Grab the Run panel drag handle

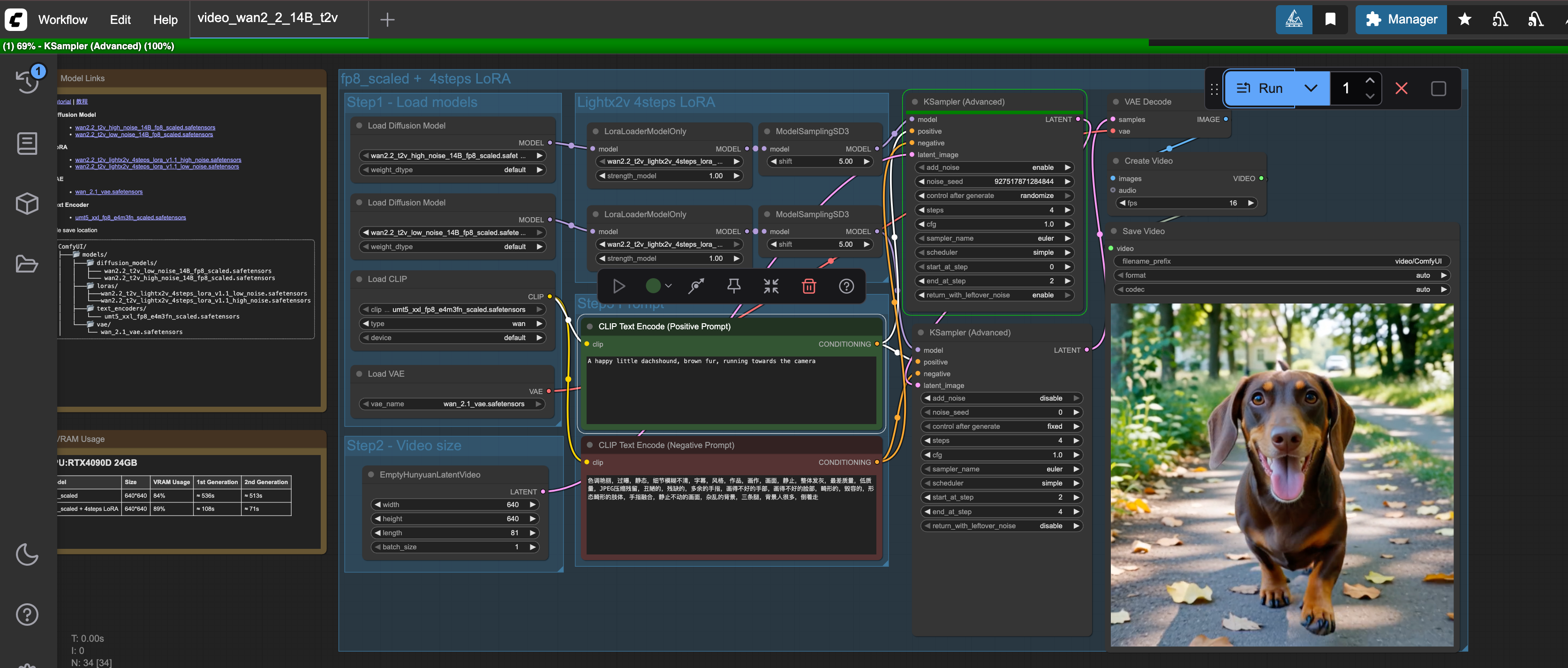(1214, 89)
